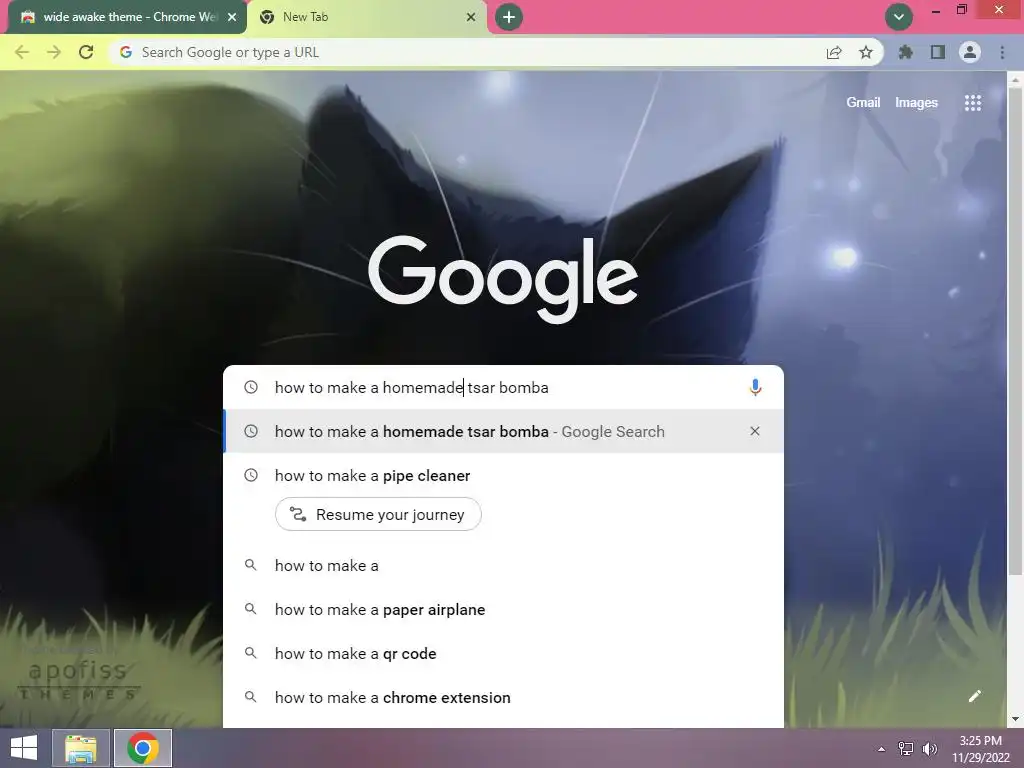Open the Images link
1024x768 pixels.
coord(916,103)
